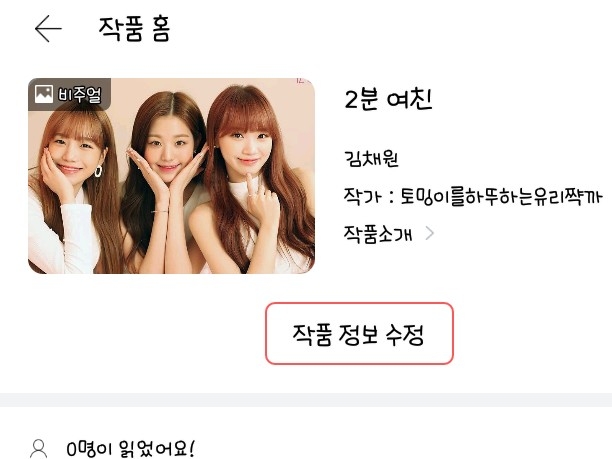Go back using the left arrow icon

point(48,28)
